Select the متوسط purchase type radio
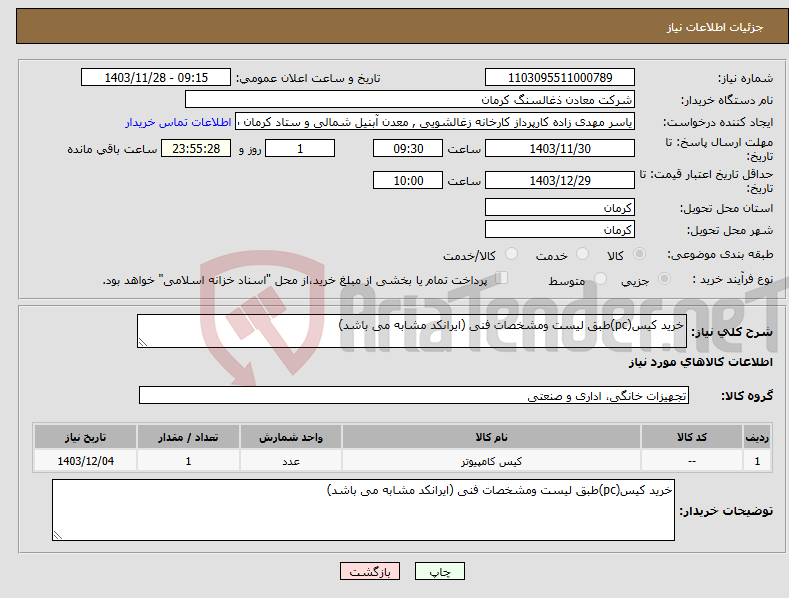 click(600, 279)
